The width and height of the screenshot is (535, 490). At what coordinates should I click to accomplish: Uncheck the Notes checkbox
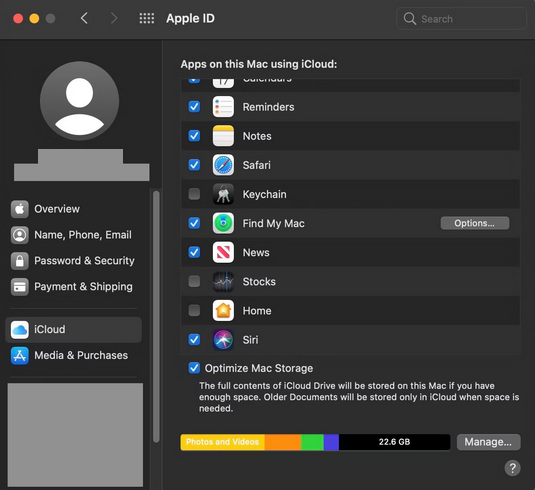click(194, 136)
